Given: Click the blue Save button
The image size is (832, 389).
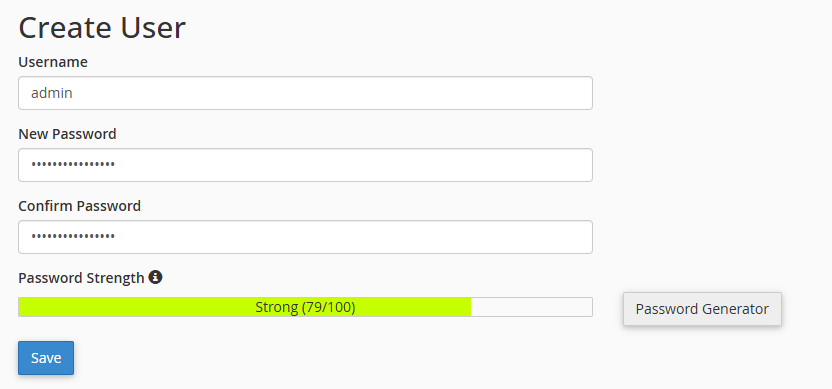Looking at the screenshot, I should (x=46, y=358).
